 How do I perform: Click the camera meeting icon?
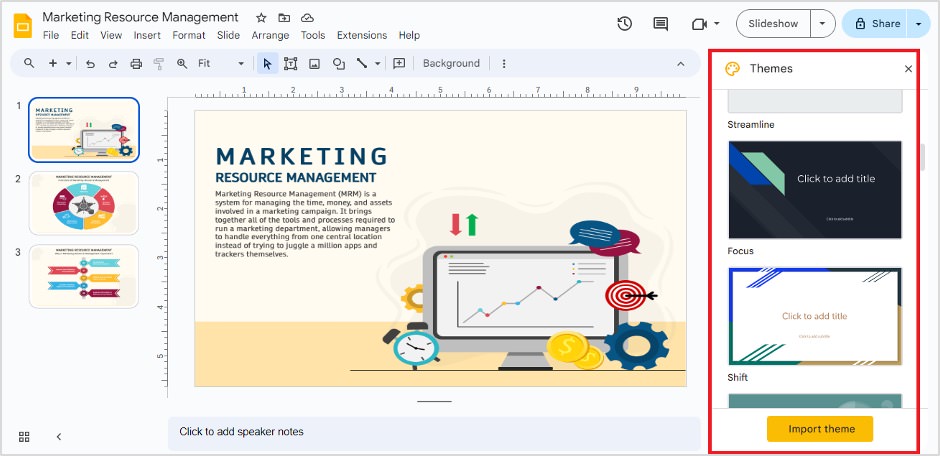click(698, 24)
